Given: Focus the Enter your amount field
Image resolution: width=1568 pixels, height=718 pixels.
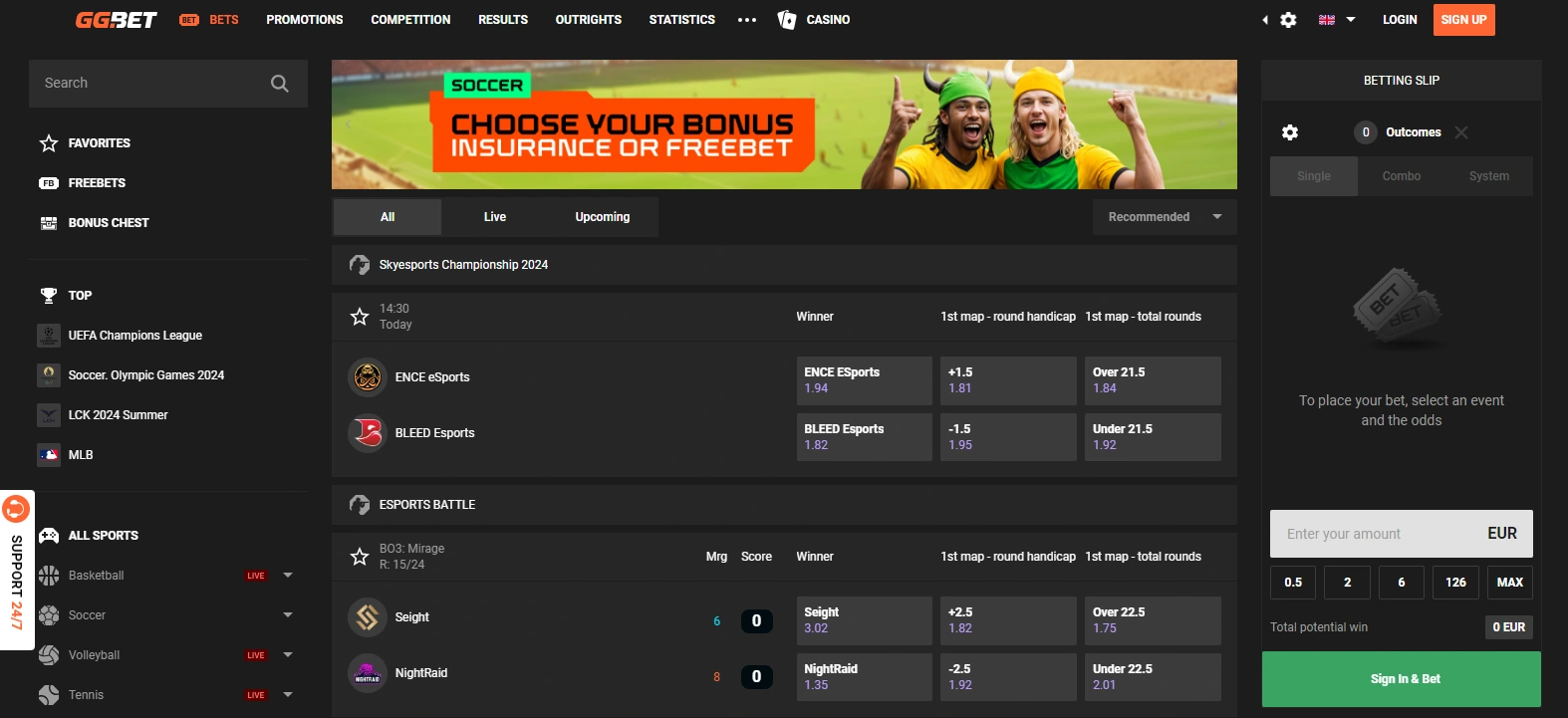Looking at the screenshot, I should click(x=1402, y=534).
